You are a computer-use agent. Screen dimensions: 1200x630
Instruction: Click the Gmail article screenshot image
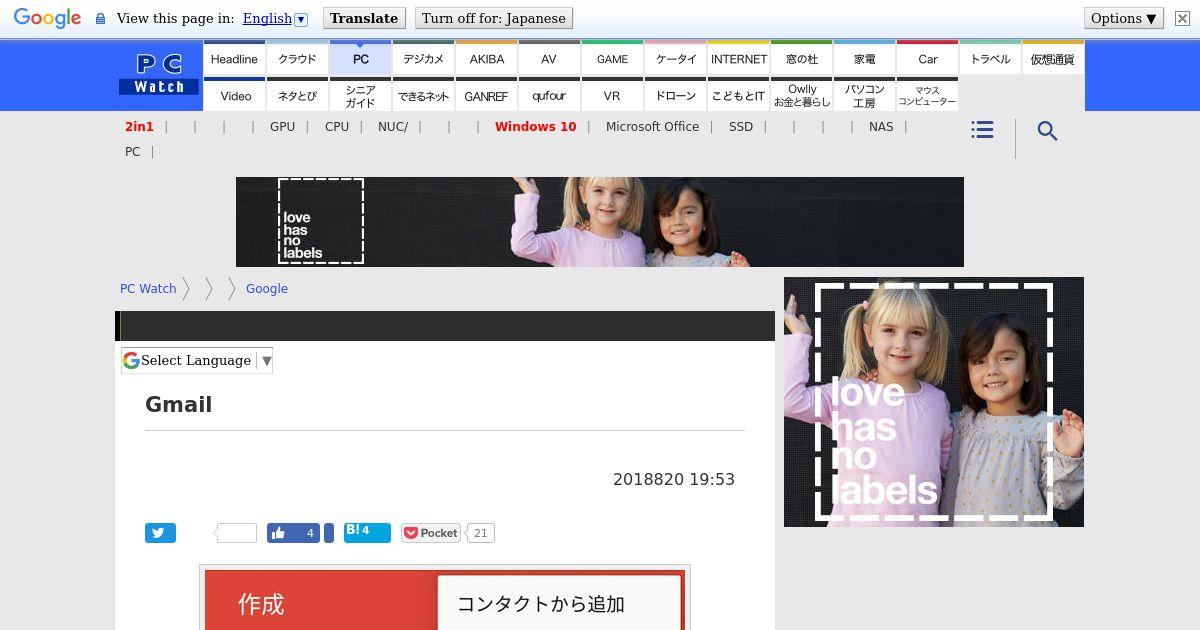click(445, 598)
